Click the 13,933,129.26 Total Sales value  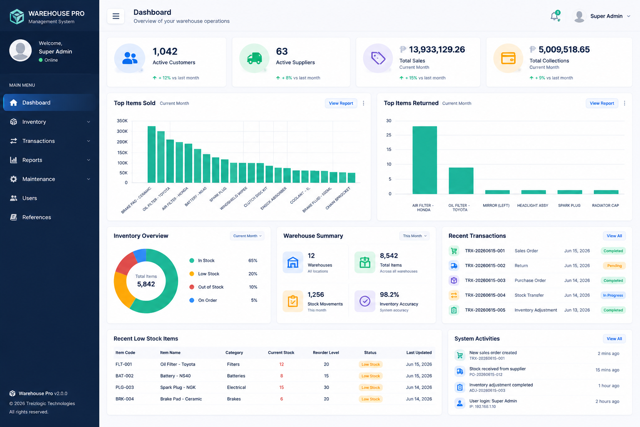(437, 49)
